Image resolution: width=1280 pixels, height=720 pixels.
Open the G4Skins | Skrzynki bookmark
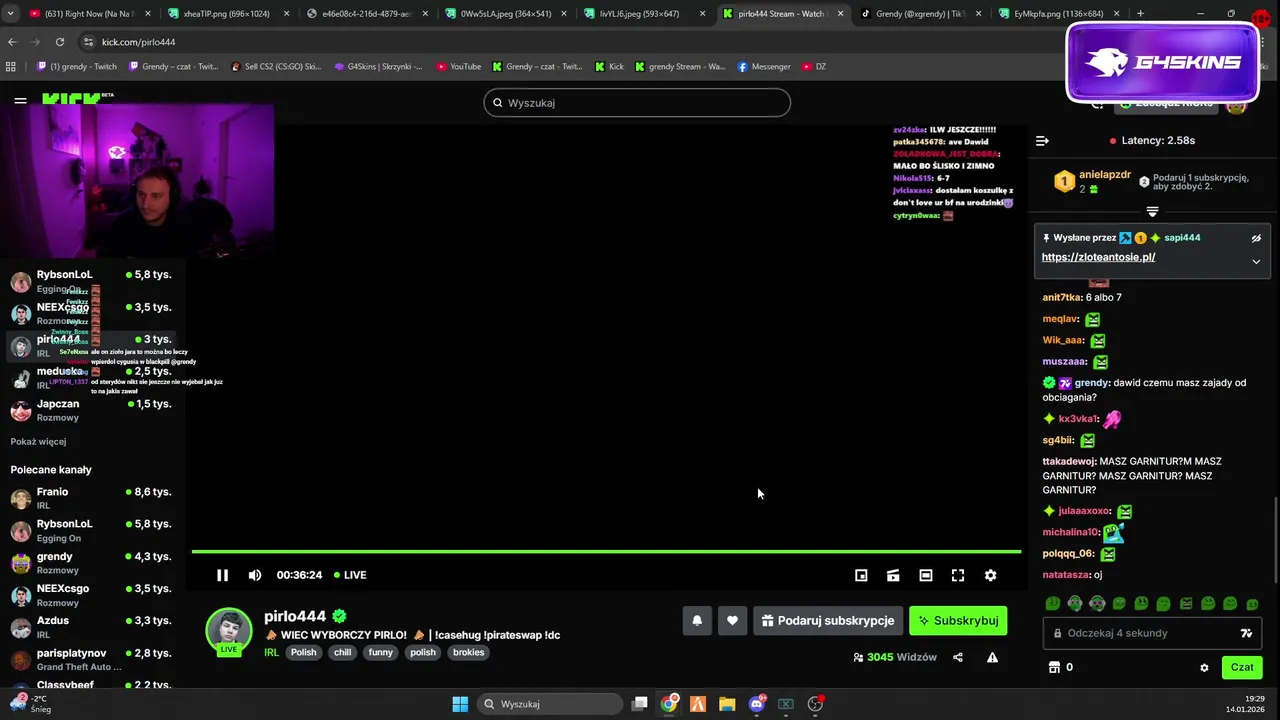(378, 67)
